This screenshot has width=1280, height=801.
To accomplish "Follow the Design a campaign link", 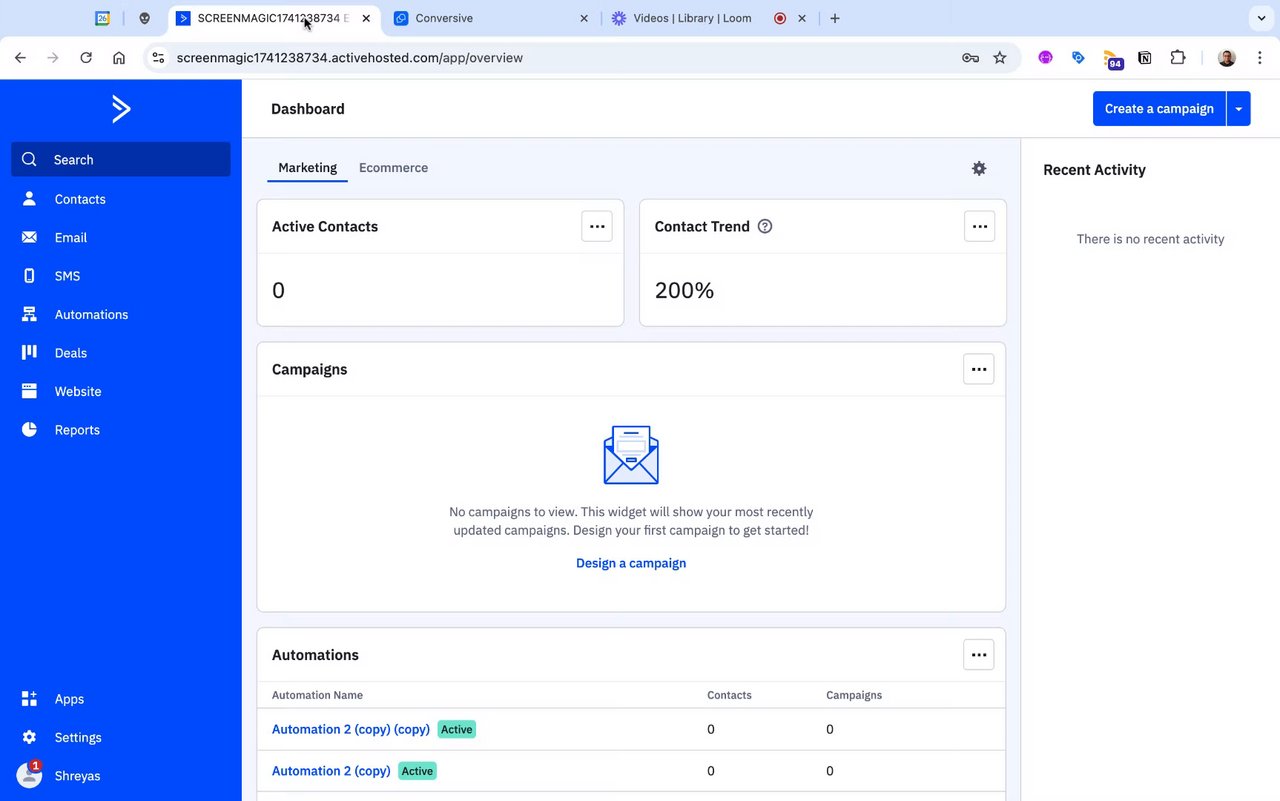I will (x=631, y=563).
